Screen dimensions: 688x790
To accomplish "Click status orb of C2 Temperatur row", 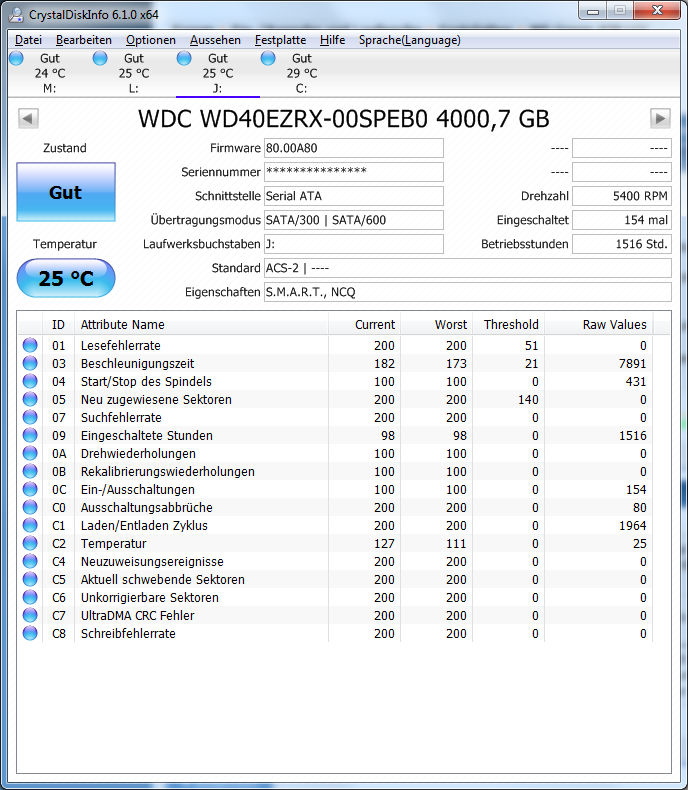I will click(x=30, y=543).
